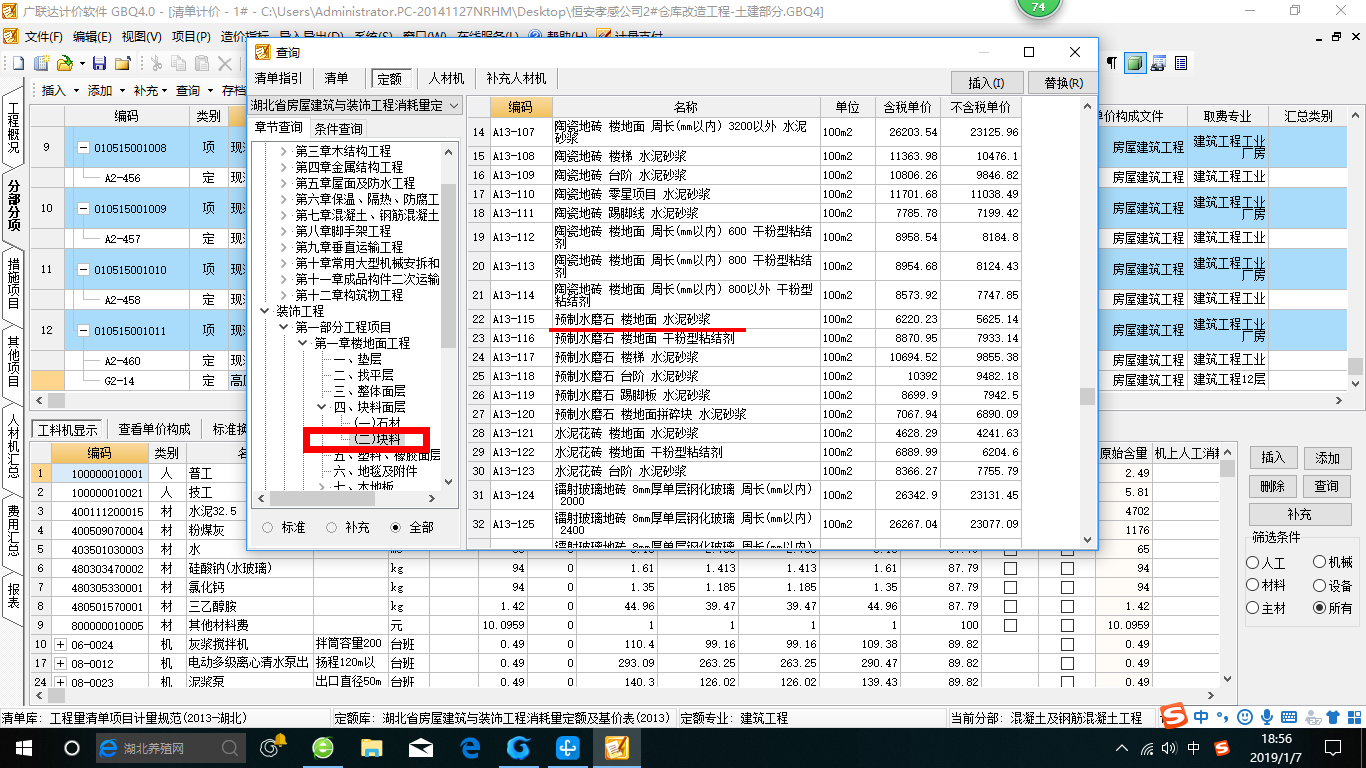Switch to the 人材机 tab in query dialog

[447, 78]
